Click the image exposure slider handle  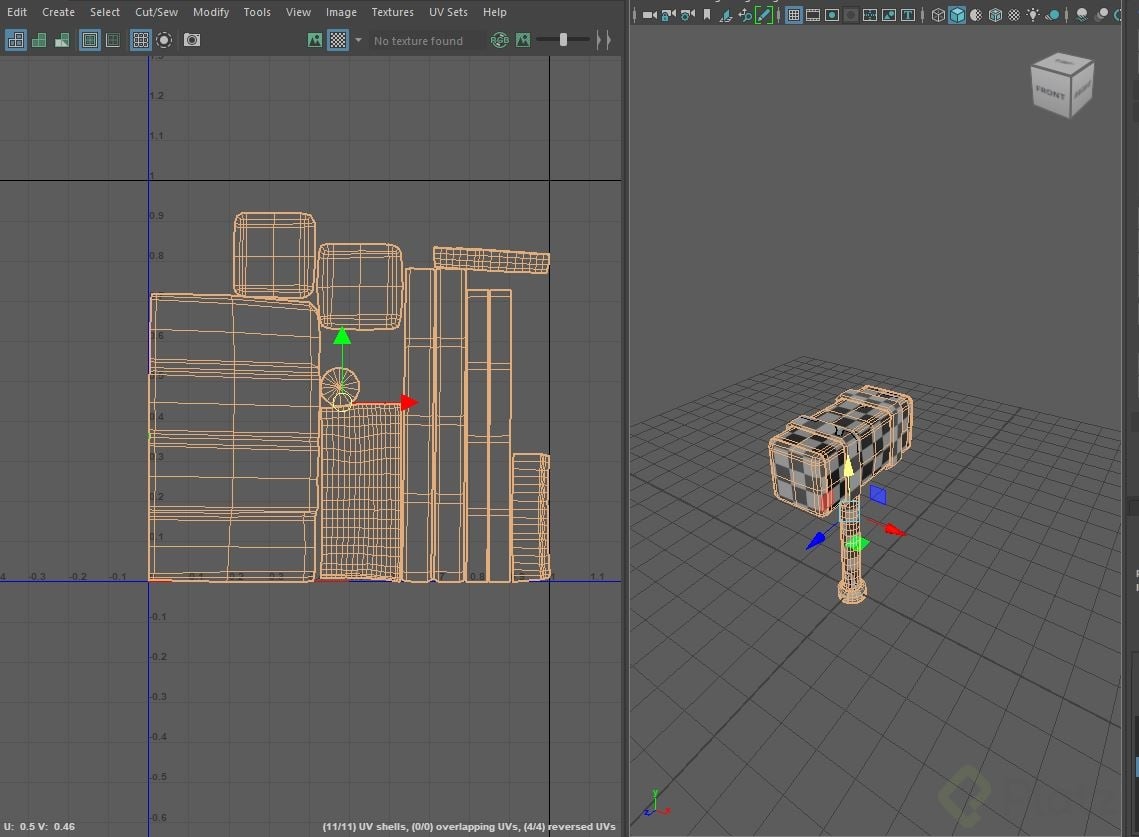click(562, 40)
